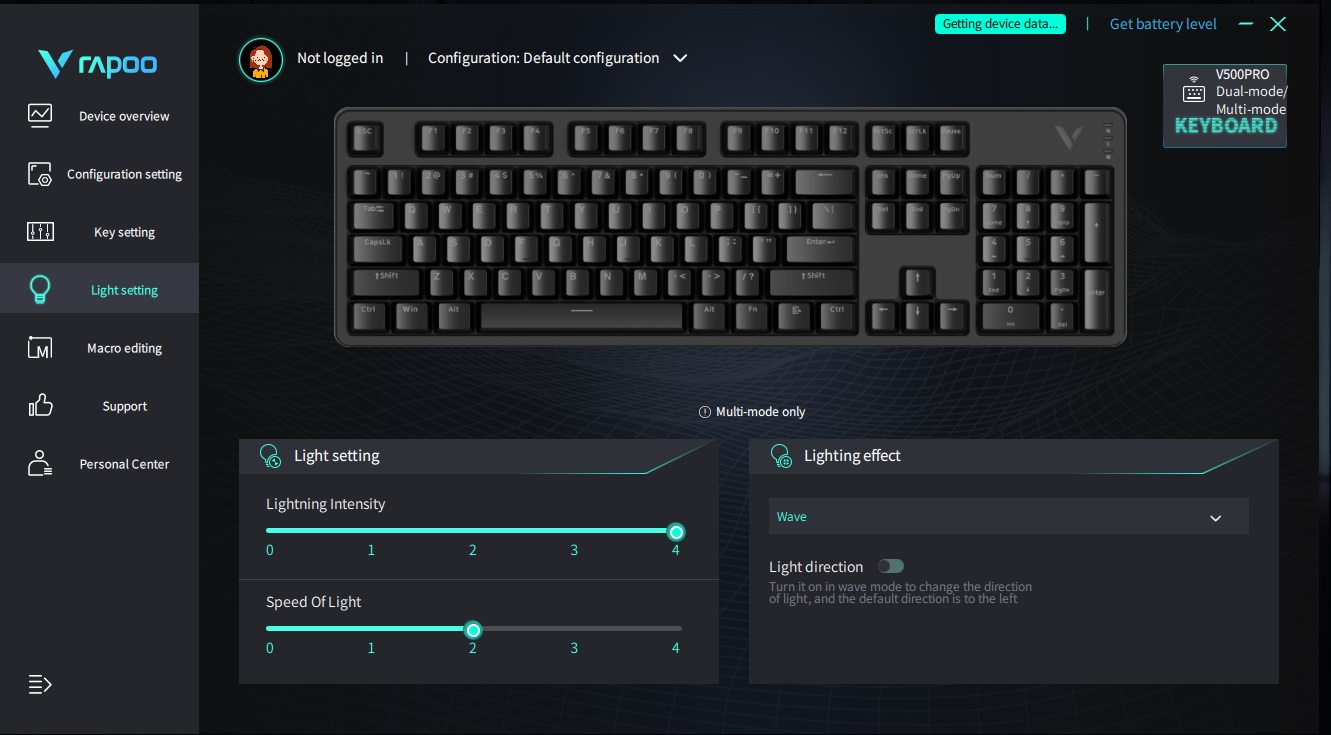Toggle the Light direction switch
Screen dimensions: 1331x735
coord(890,567)
